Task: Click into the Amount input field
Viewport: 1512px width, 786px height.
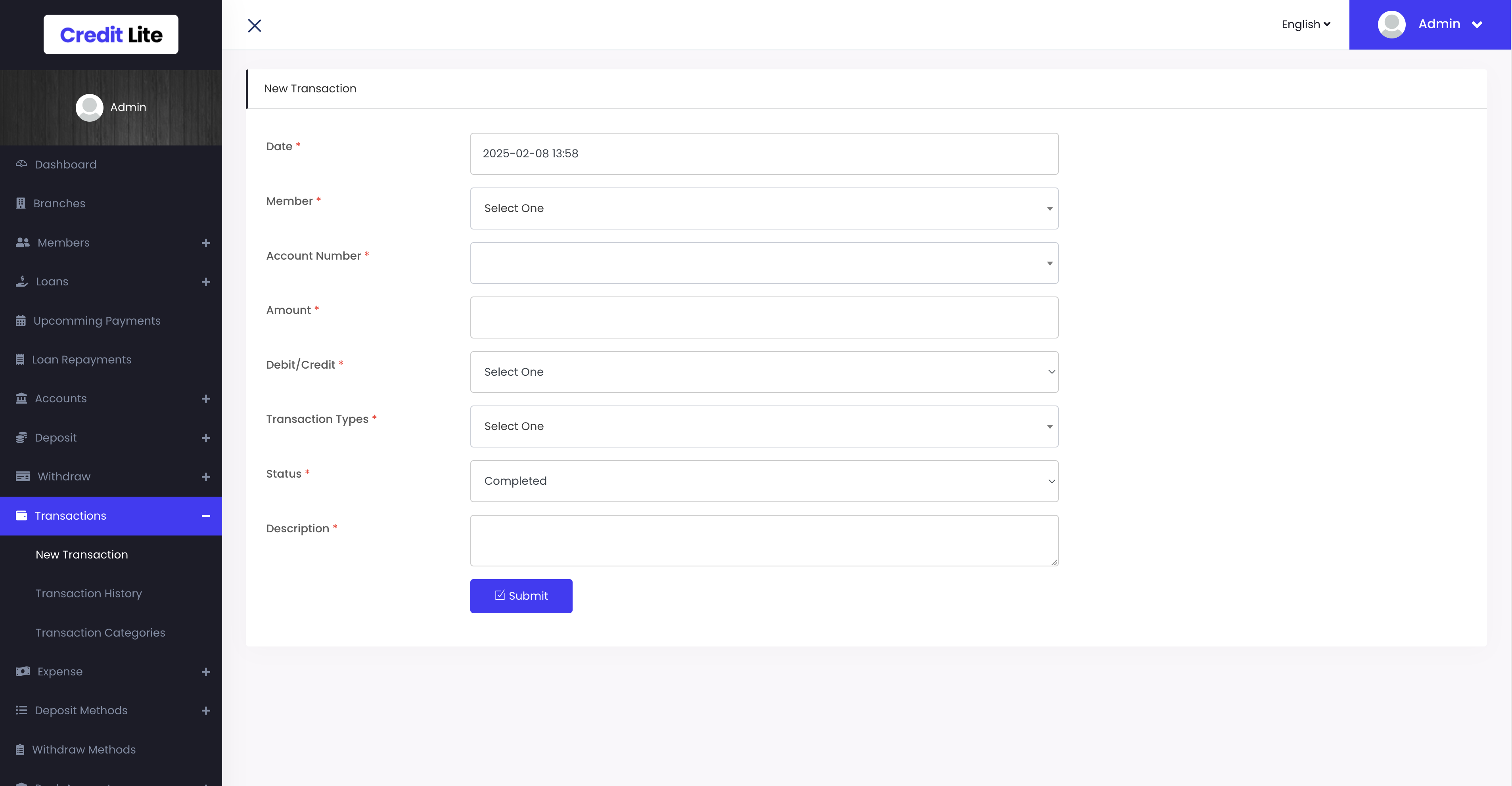Action: tap(764, 317)
